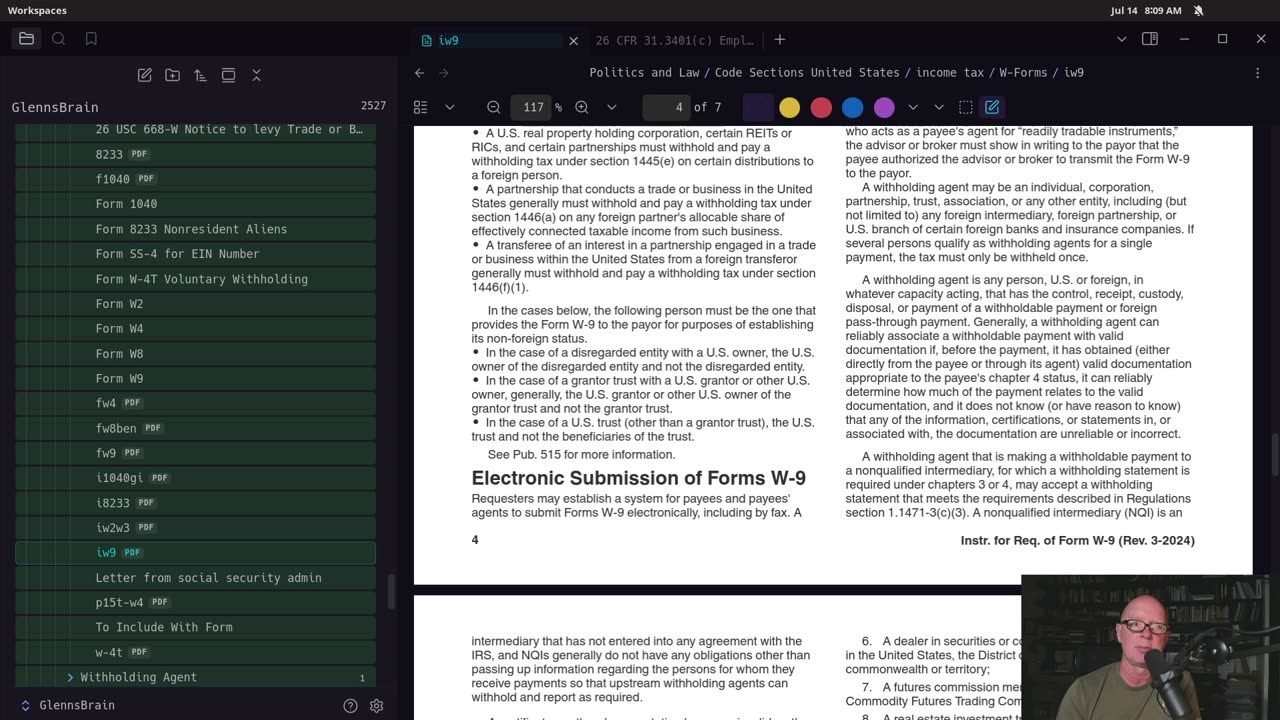Image resolution: width=1280 pixels, height=720 pixels.
Task: Open Letter from social security admin
Action: [195, 577]
